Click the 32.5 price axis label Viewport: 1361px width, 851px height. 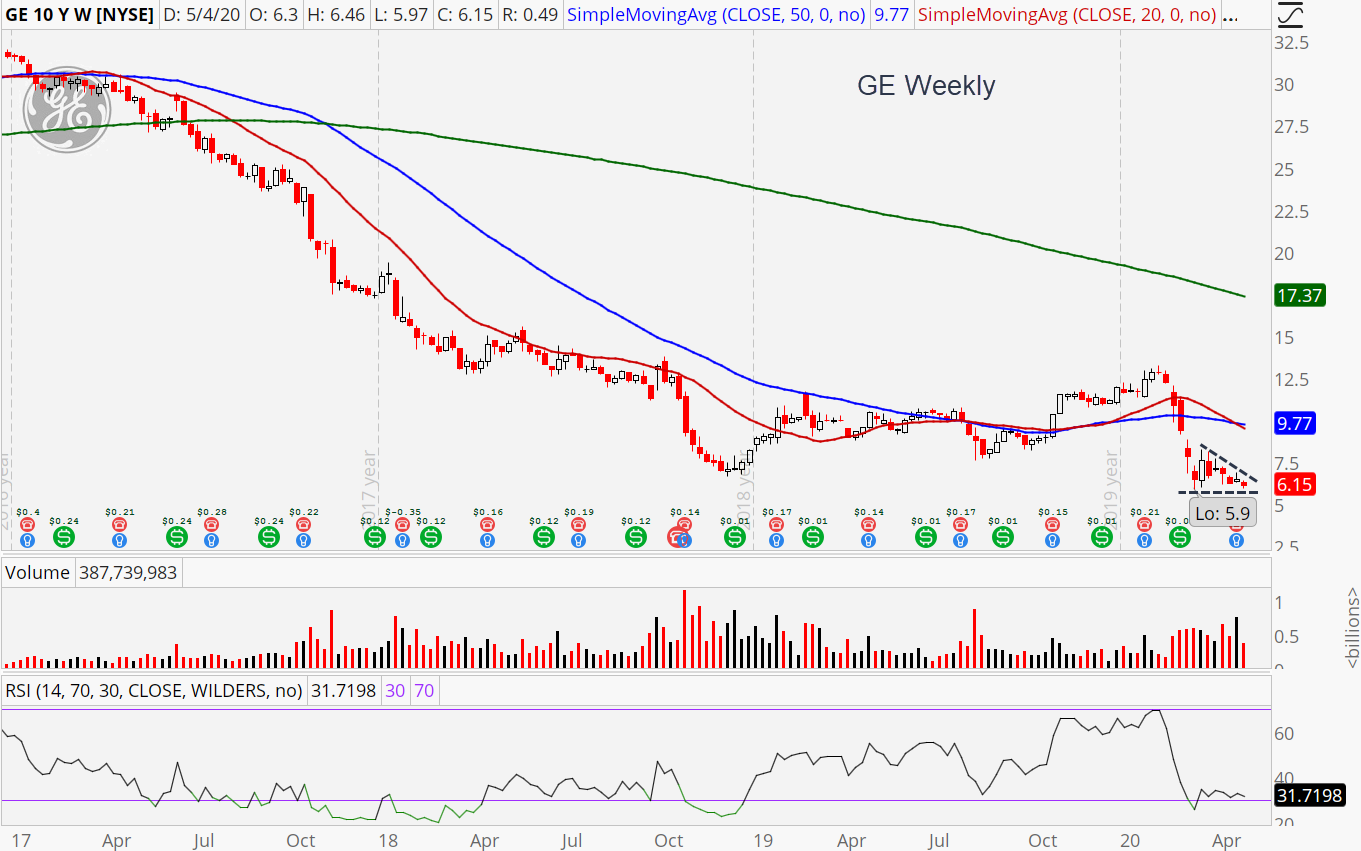point(1293,43)
